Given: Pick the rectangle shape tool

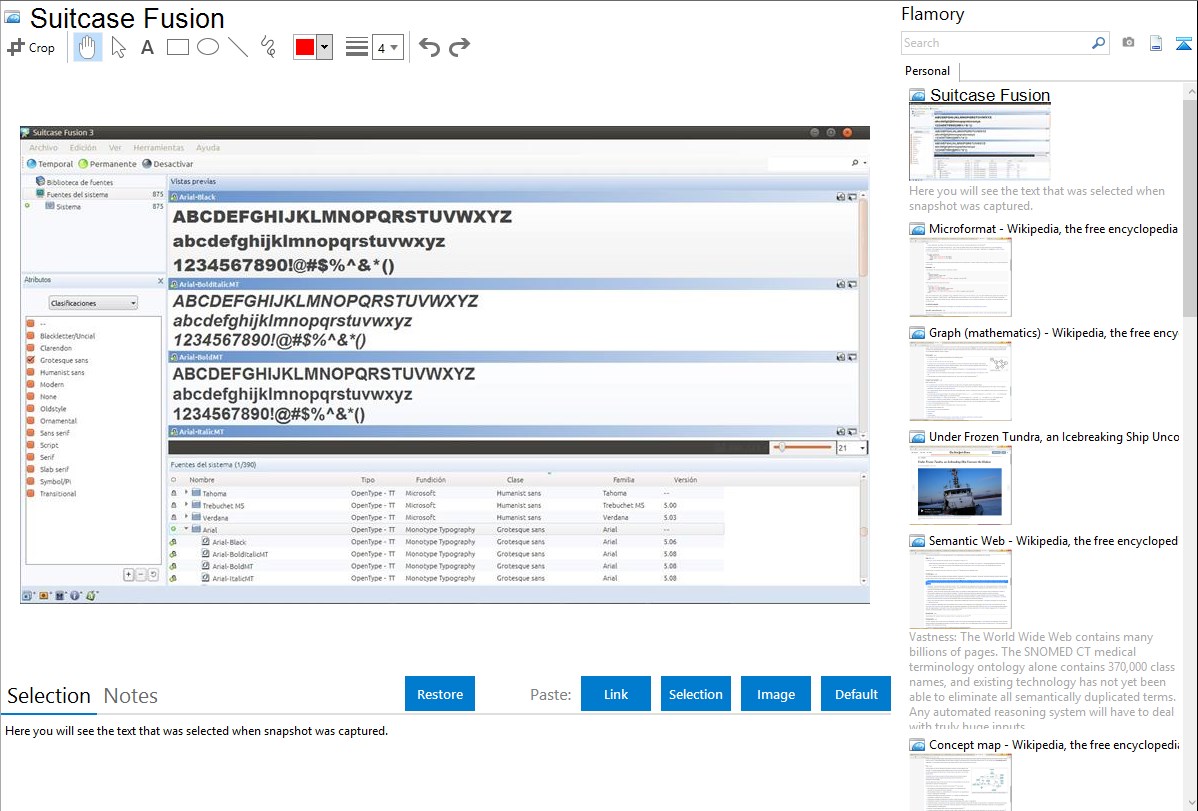Looking at the screenshot, I should coord(177,47).
